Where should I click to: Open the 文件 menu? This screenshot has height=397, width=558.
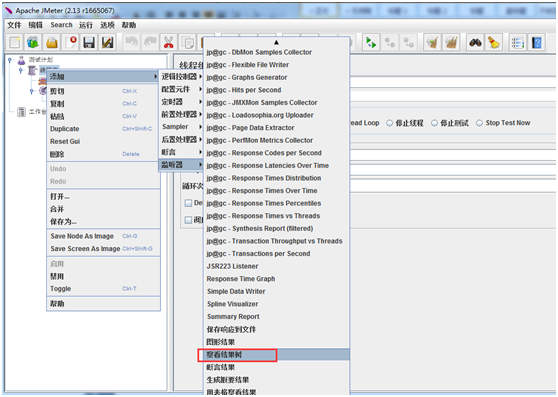14,25
